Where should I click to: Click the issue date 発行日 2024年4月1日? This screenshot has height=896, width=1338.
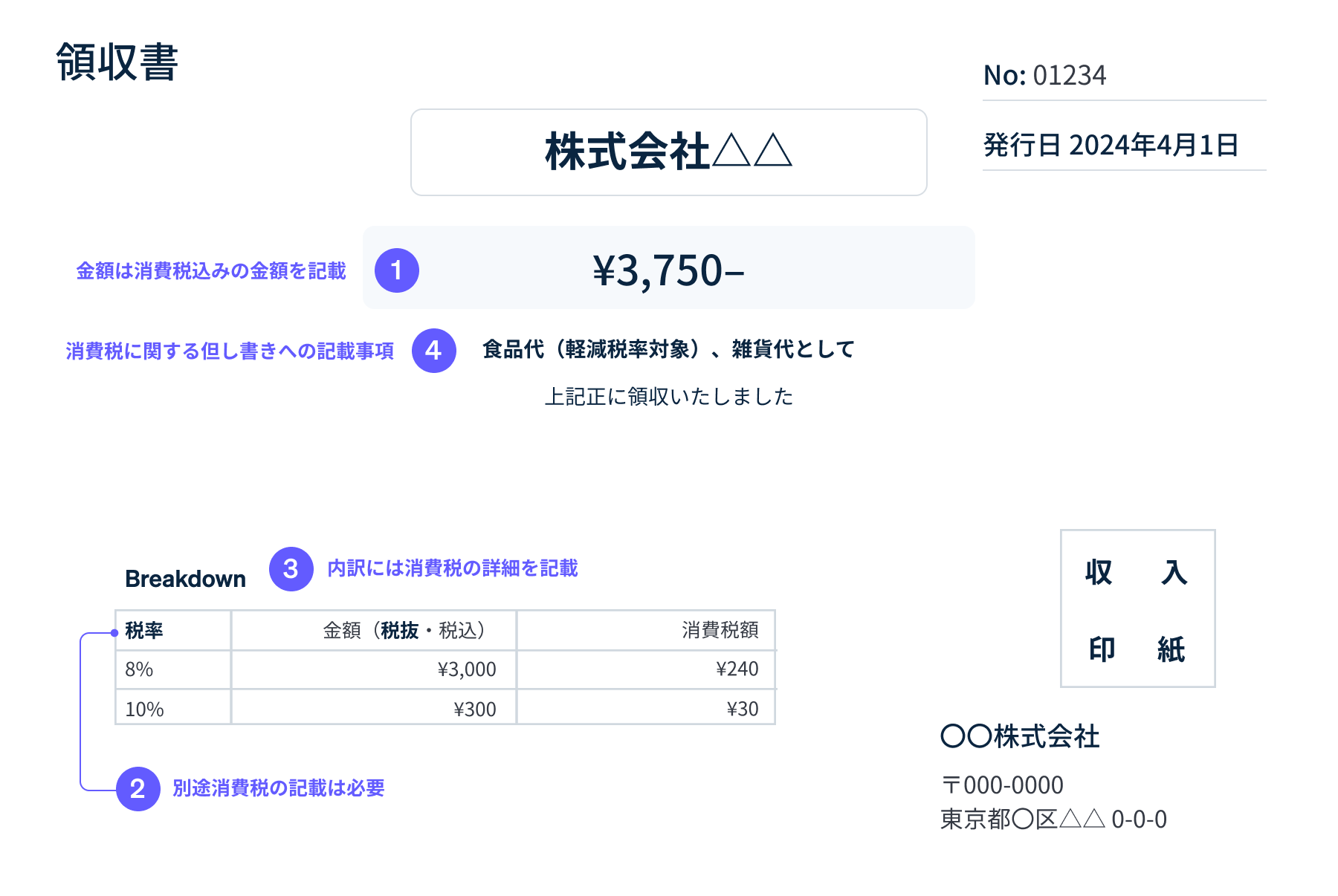1111,145
